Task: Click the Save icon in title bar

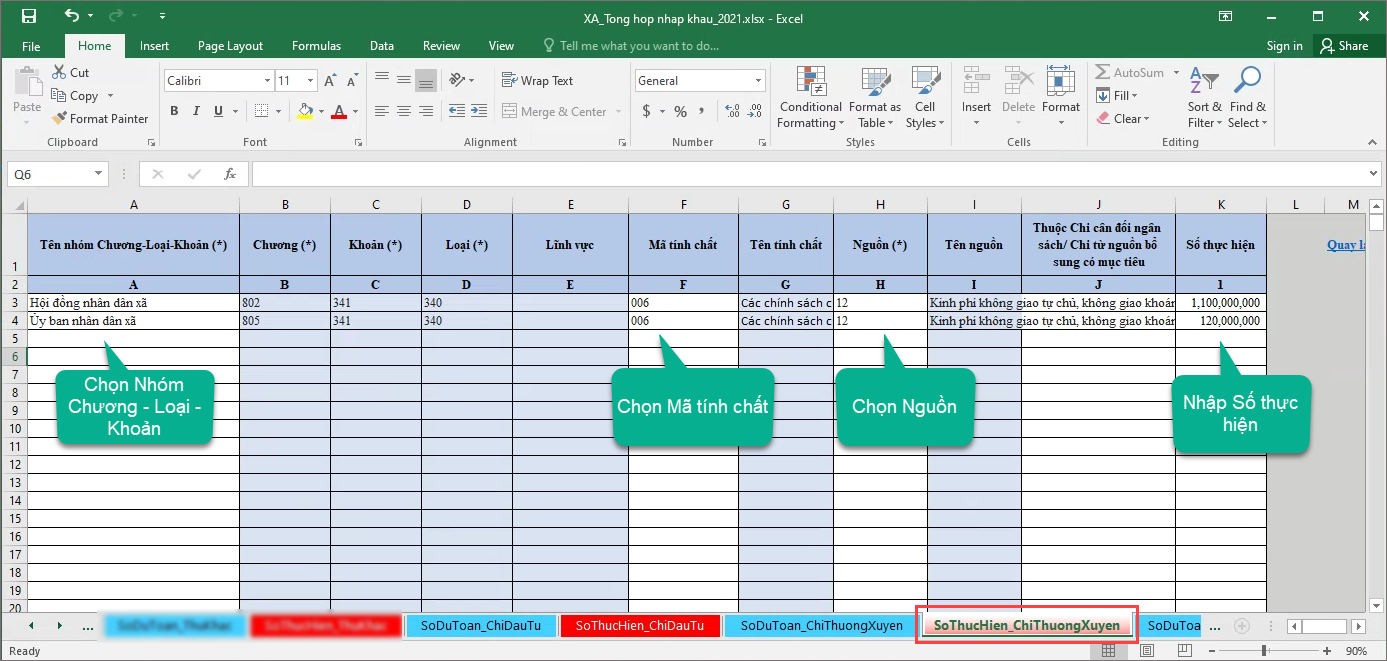Action: point(28,17)
